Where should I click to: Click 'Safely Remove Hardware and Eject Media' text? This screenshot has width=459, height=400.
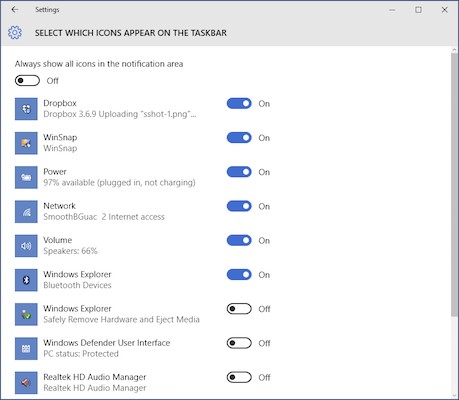(x=121, y=320)
